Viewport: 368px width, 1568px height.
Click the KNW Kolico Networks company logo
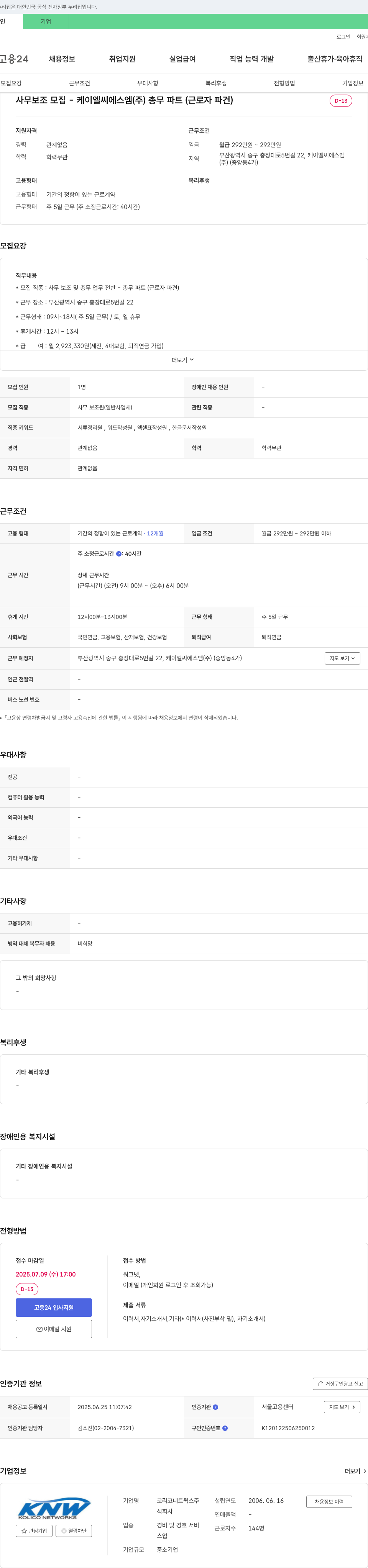(54, 1508)
